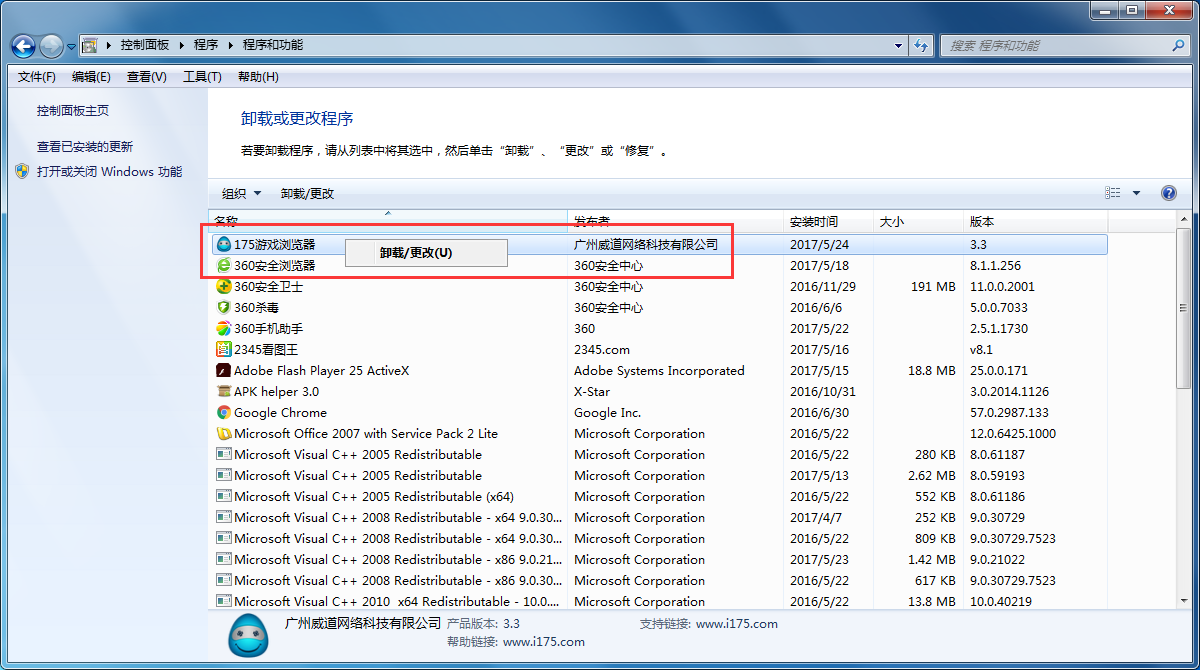Click install date 2016/11/29 cell
Image resolution: width=1200 pixels, height=670 pixels.
[822, 286]
